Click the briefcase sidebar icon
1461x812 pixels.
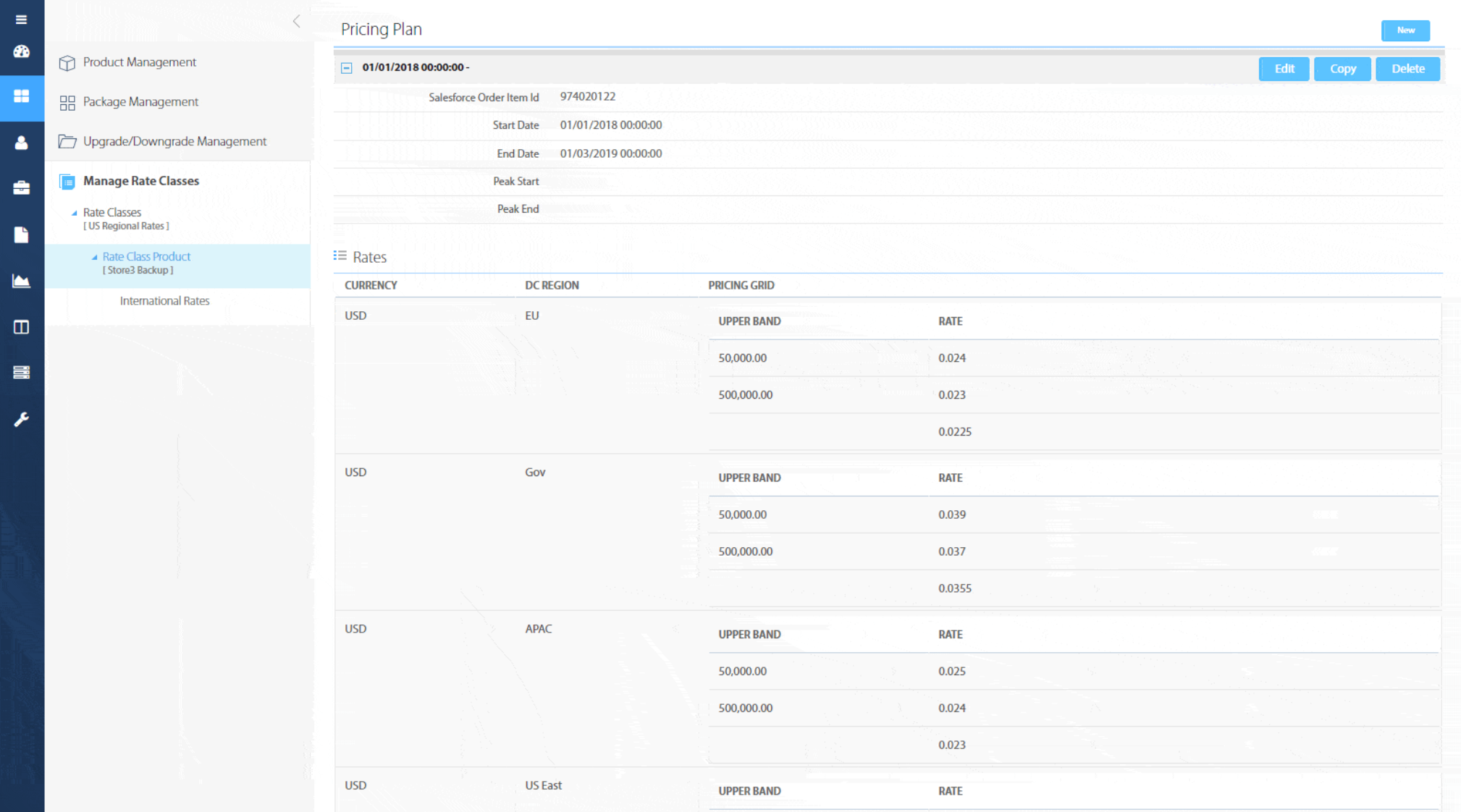(21, 188)
